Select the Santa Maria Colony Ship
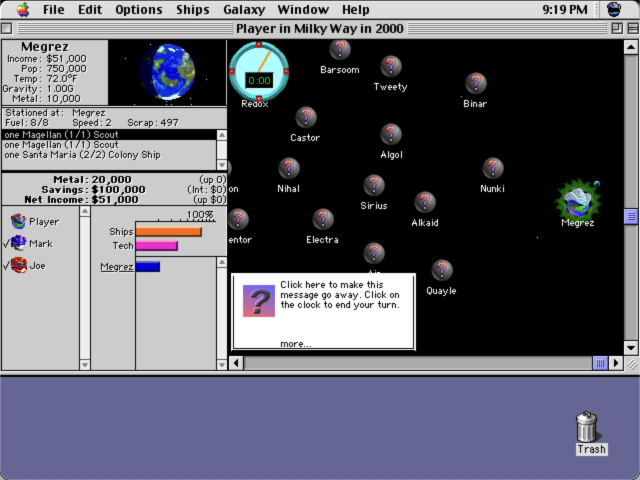This screenshot has width=640, height=480. click(x=109, y=155)
